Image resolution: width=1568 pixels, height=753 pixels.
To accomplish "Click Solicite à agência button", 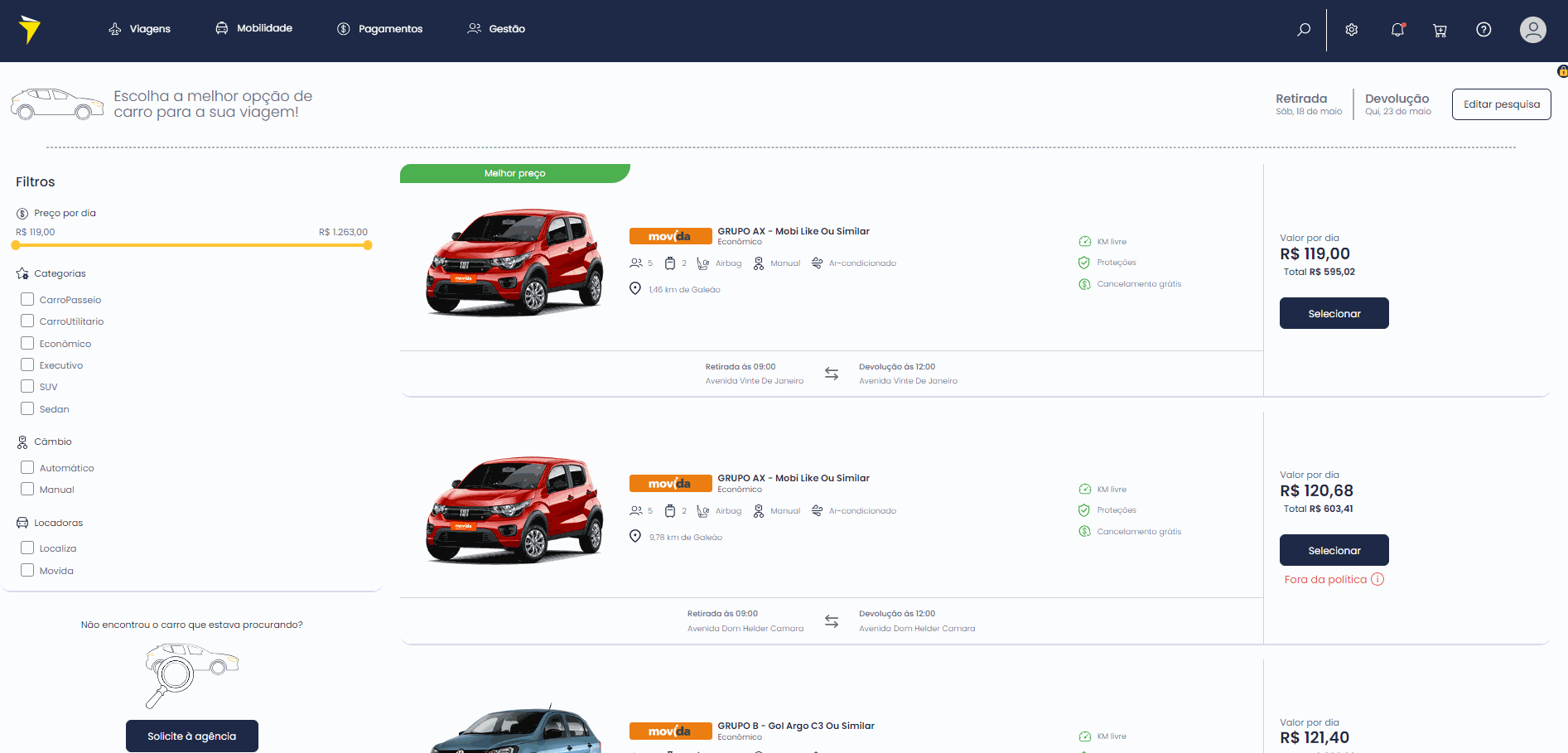I will (x=192, y=736).
